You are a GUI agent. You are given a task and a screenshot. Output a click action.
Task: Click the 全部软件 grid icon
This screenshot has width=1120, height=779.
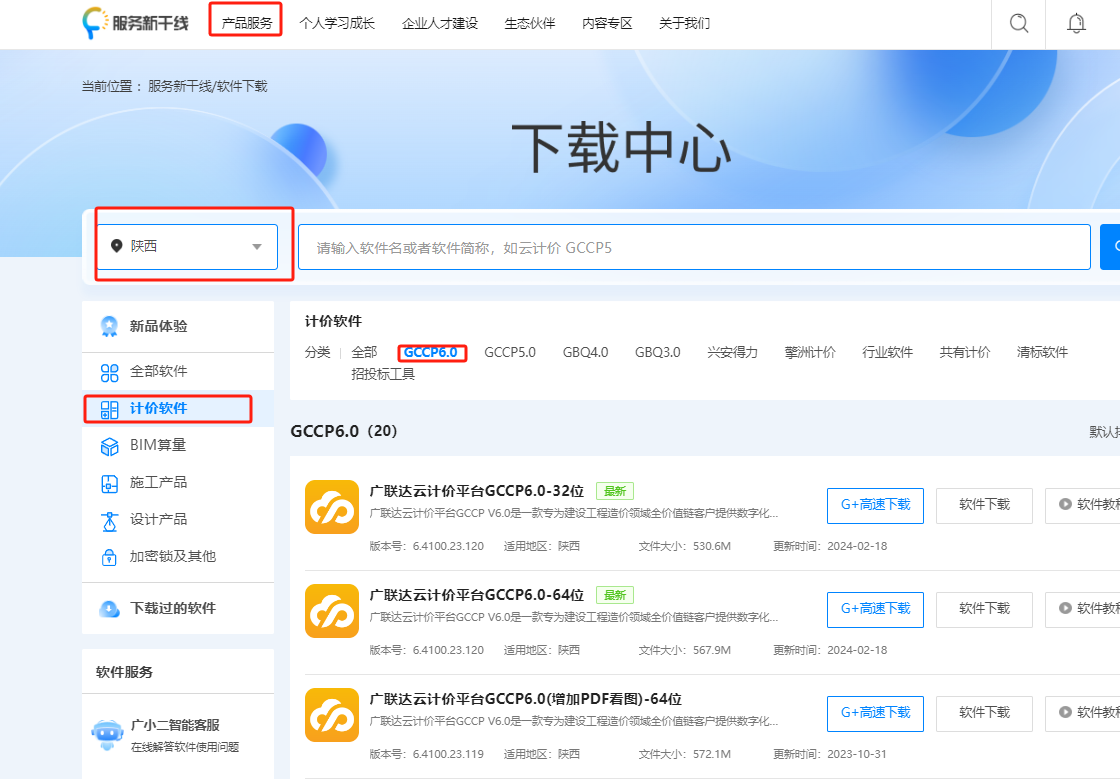(x=109, y=372)
